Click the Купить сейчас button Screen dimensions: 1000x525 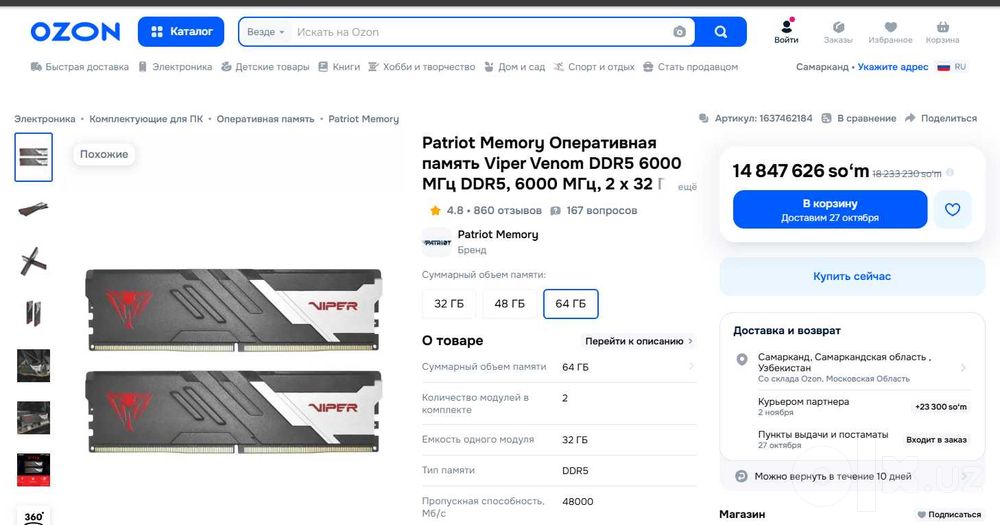[x=852, y=276]
